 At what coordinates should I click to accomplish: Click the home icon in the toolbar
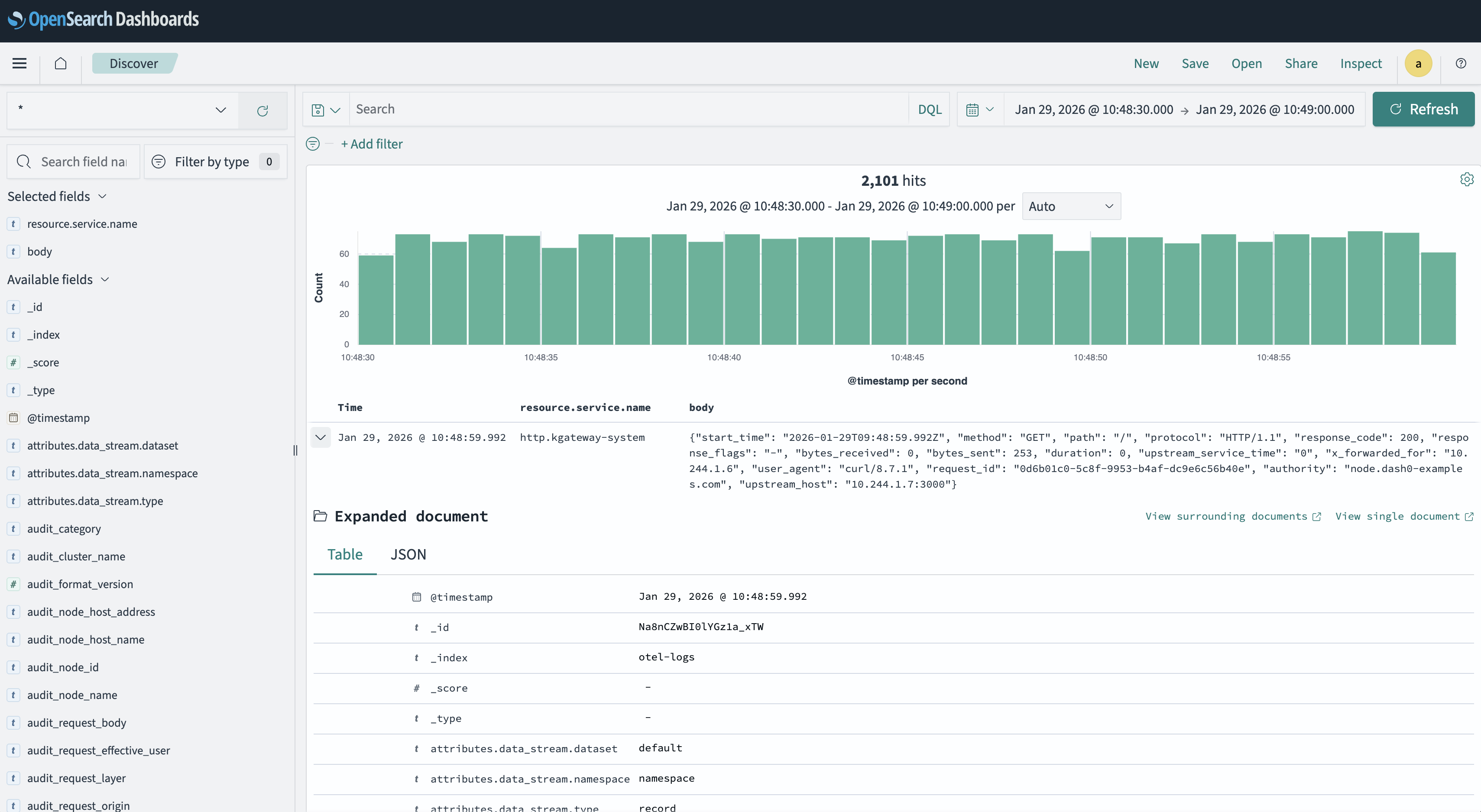61,63
